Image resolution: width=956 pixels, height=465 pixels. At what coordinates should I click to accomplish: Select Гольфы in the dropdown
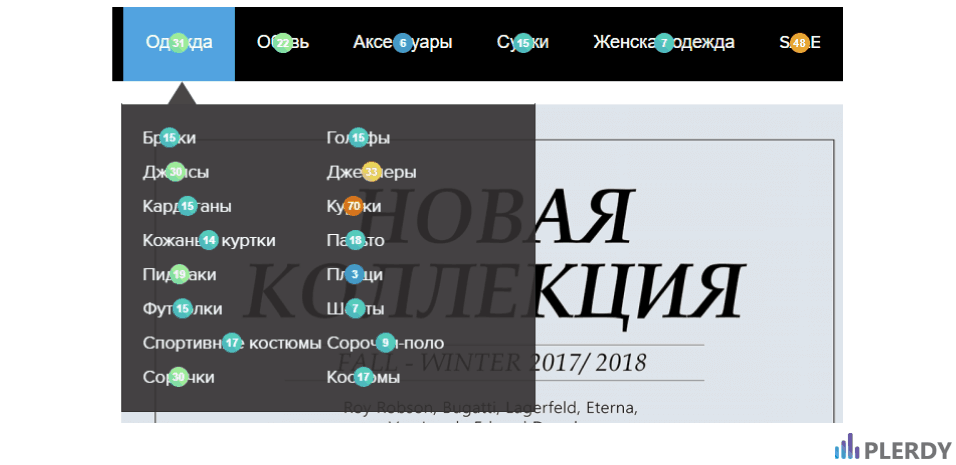[358, 138]
